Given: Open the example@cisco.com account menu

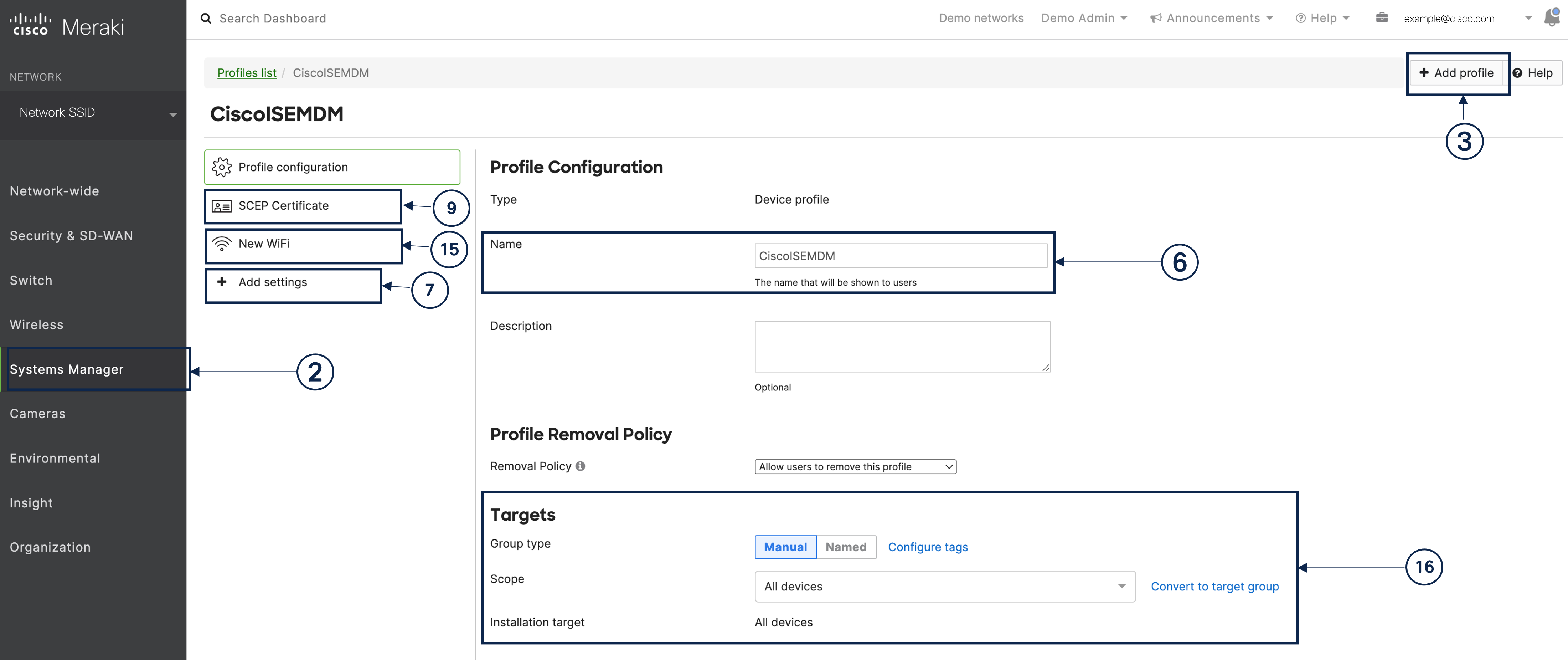Looking at the screenshot, I should [1467, 18].
